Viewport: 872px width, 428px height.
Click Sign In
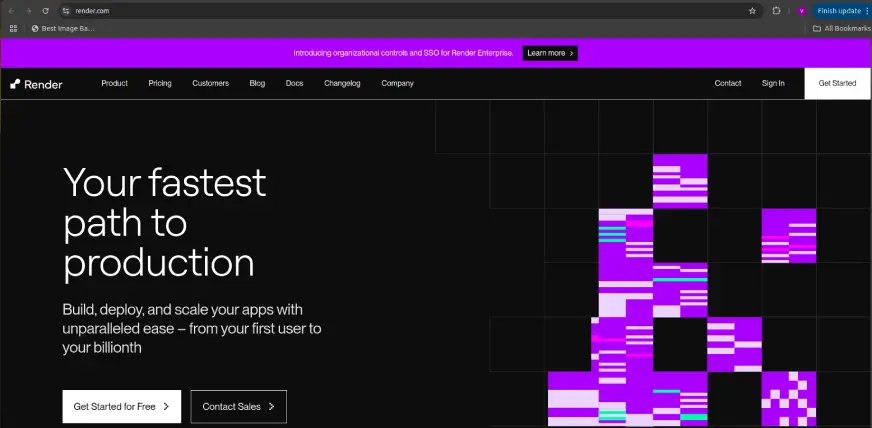tap(774, 83)
